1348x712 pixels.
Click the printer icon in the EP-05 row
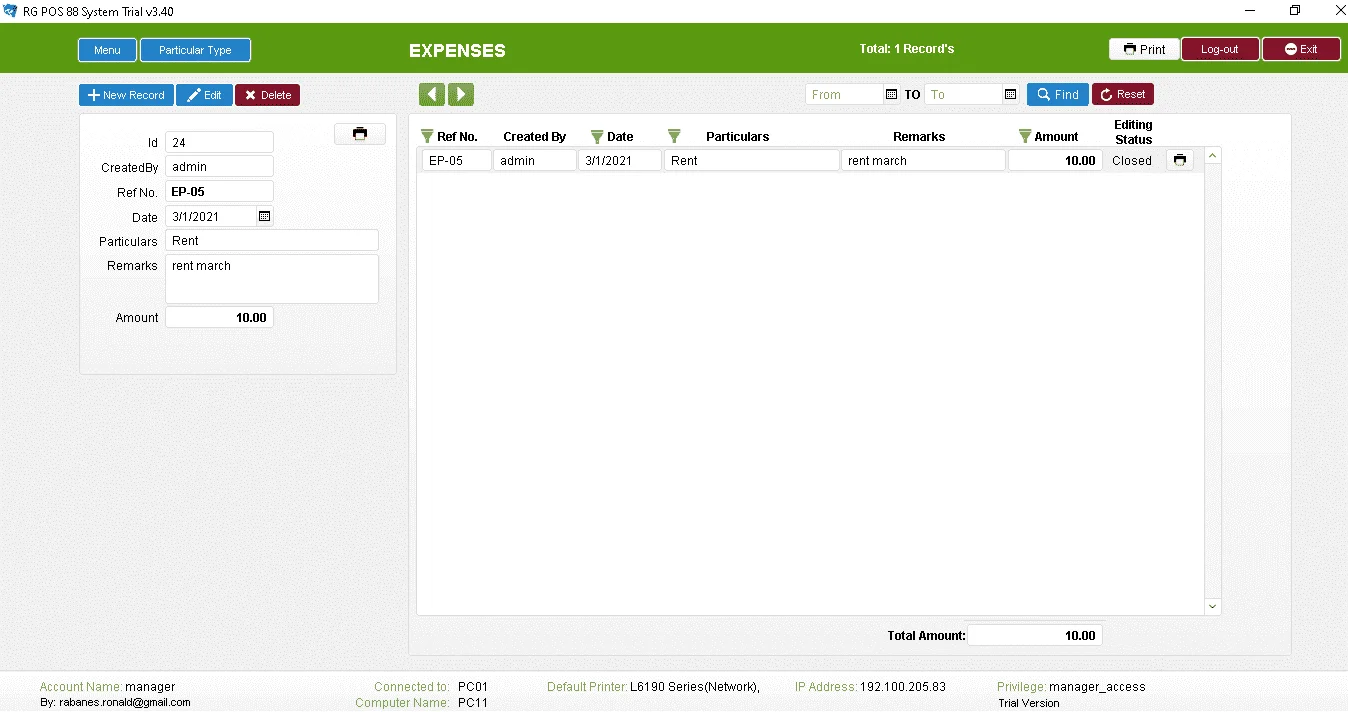[1180, 160]
